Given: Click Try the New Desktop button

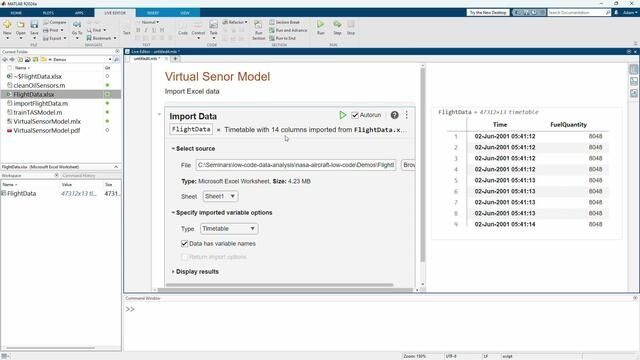Looking at the screenshot, I should [x=488, y=13].
